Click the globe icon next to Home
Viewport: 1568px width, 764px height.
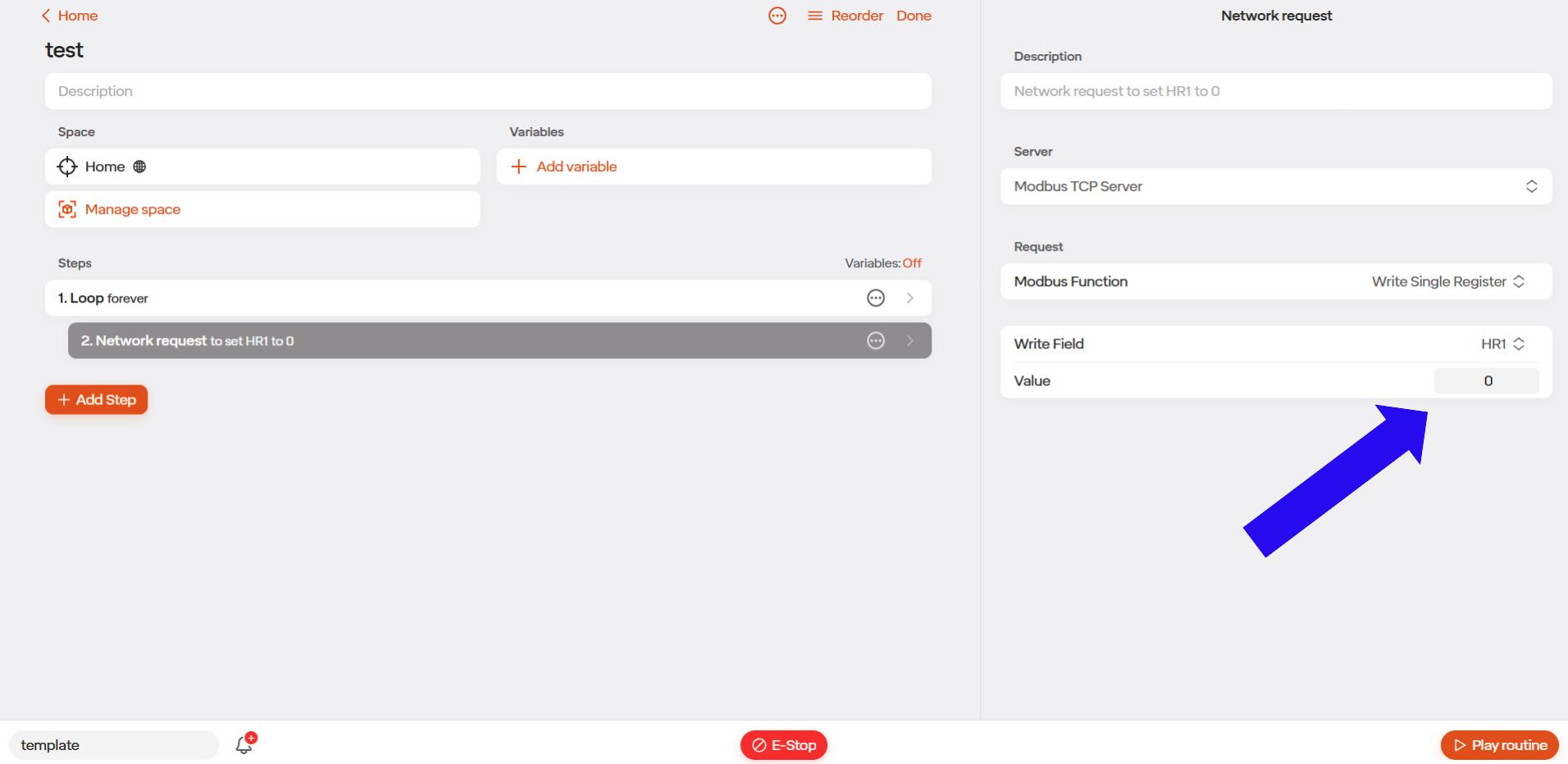coord(139,166)
